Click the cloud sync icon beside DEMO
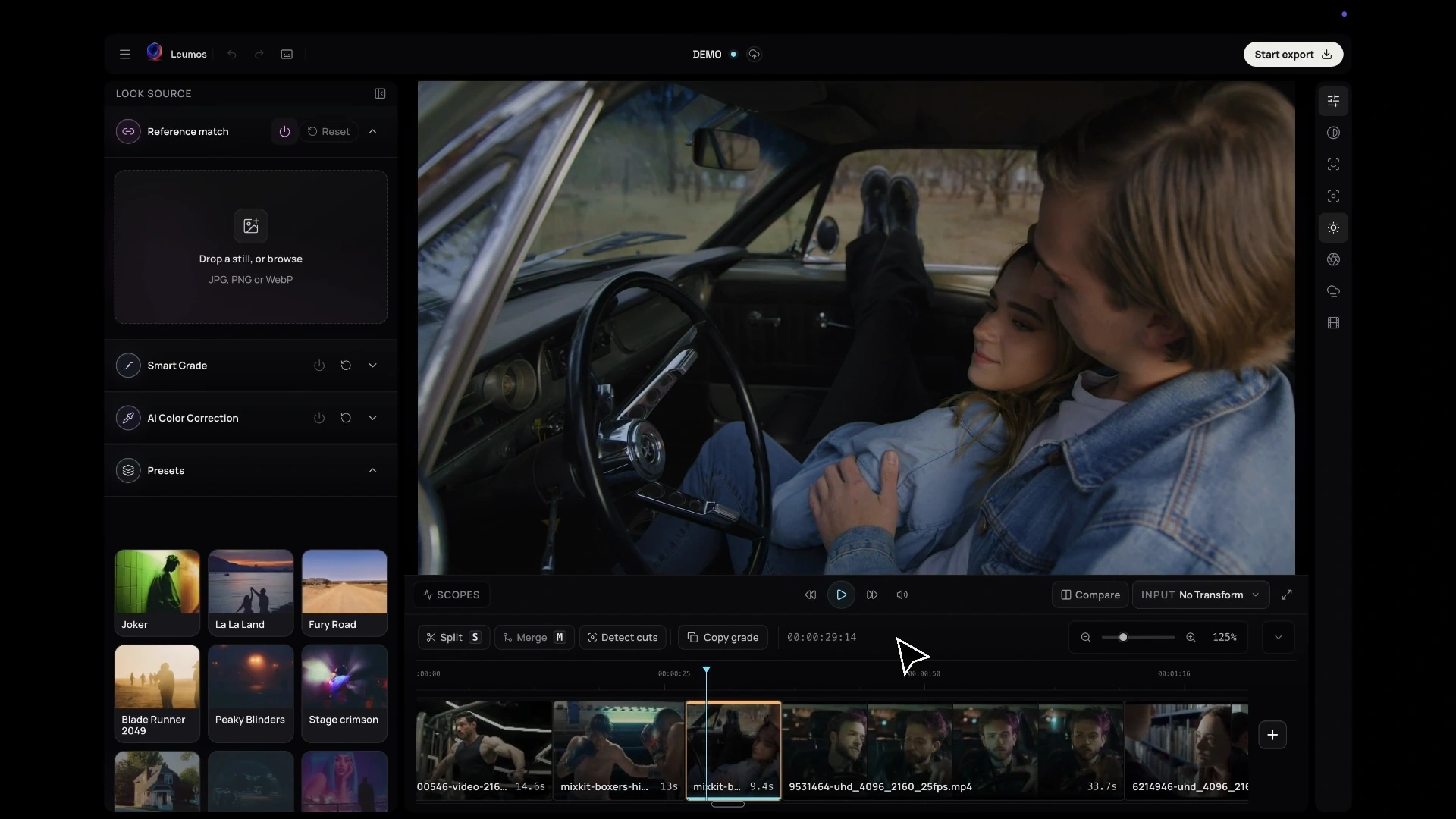Viewport: 1456px width, 819px height. (x=754, y=55)
